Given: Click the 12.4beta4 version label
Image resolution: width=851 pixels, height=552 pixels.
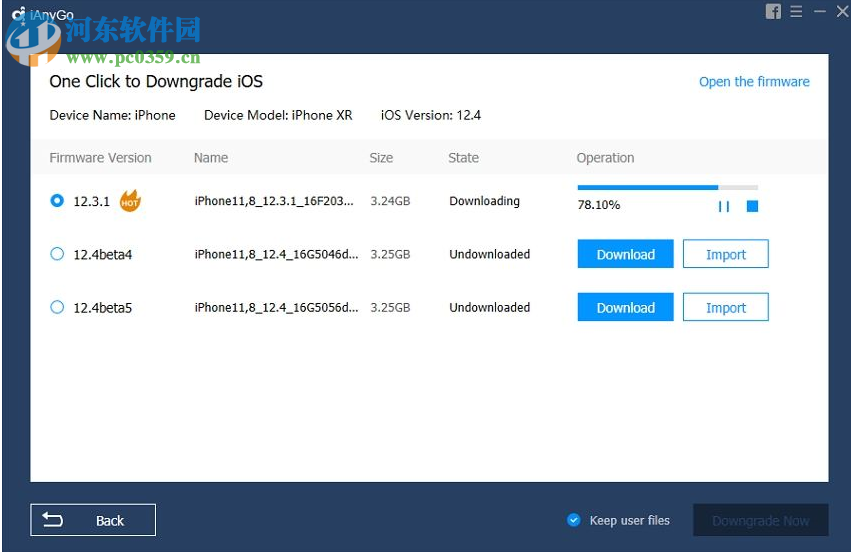Looking at the screenshot, I should (103, 255).
